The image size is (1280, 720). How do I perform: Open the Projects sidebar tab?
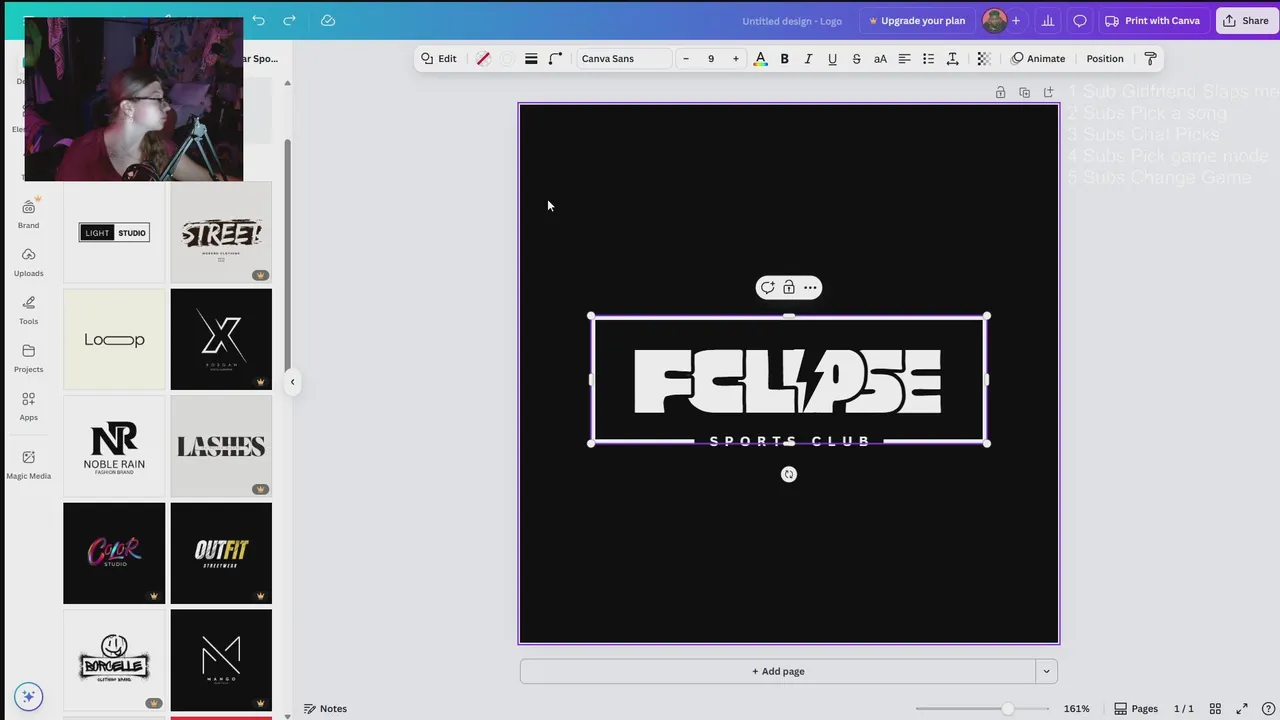pyautogui.click(x=28, y=358)
